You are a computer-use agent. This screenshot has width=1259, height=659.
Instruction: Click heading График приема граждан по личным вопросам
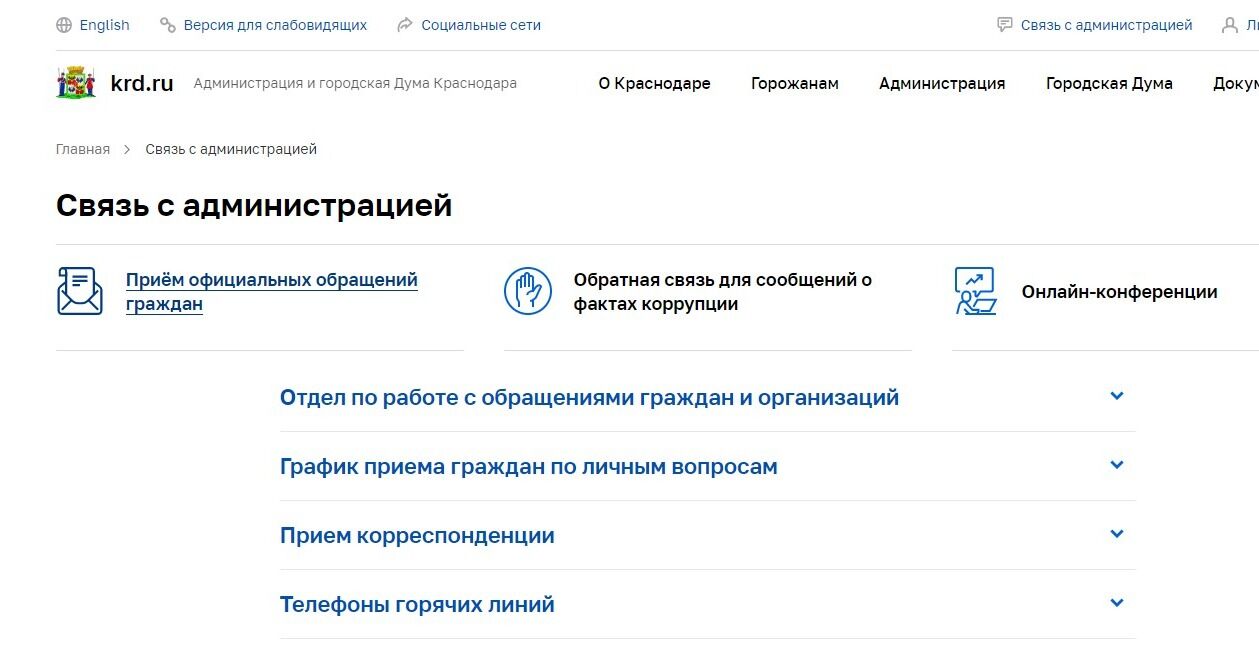point(529,467)
